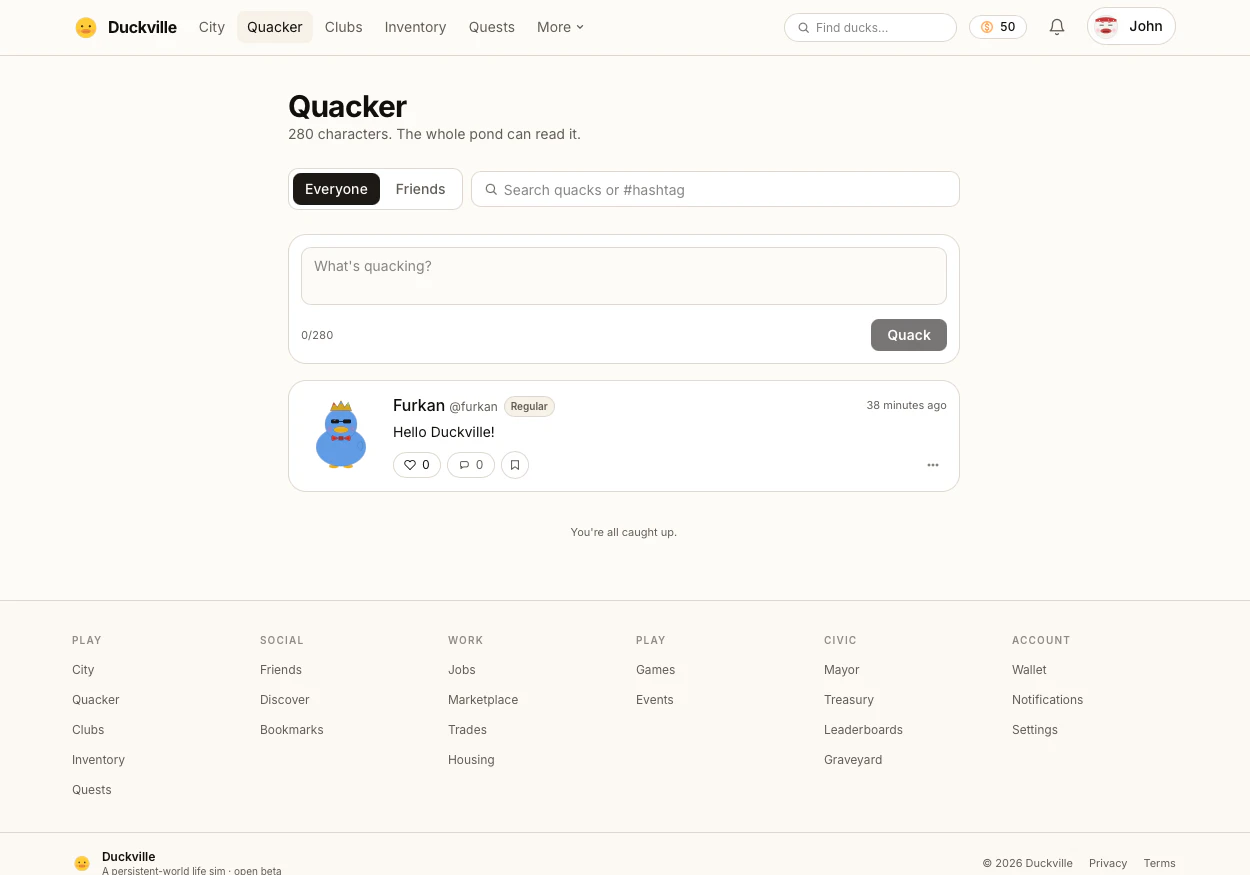The height and width of the screenshot is (875, 1250).
Task: Select the Everyone feed filter
Action: 336,189
